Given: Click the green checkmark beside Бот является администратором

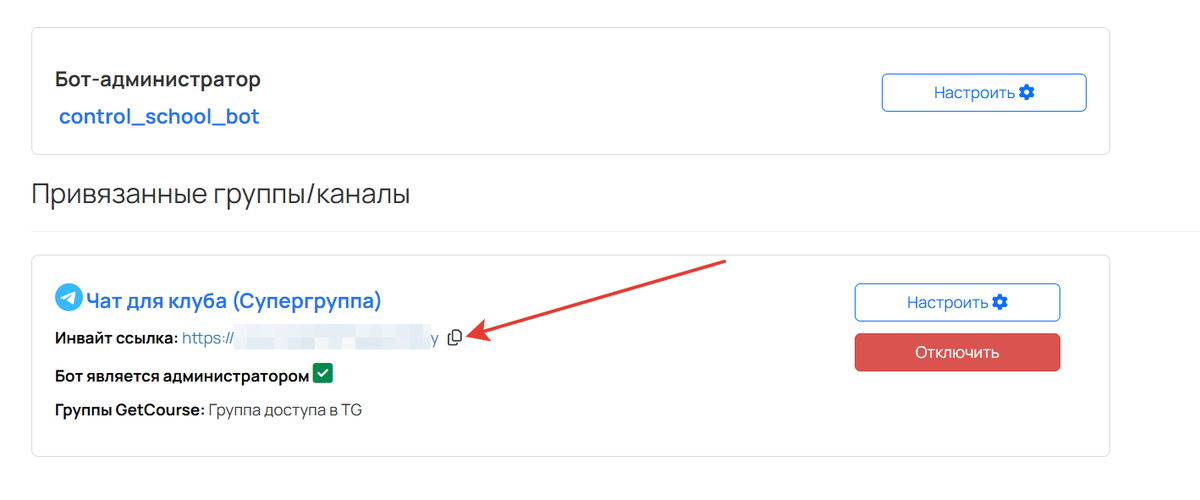Looking at the screenshot, I should (322, 374).
